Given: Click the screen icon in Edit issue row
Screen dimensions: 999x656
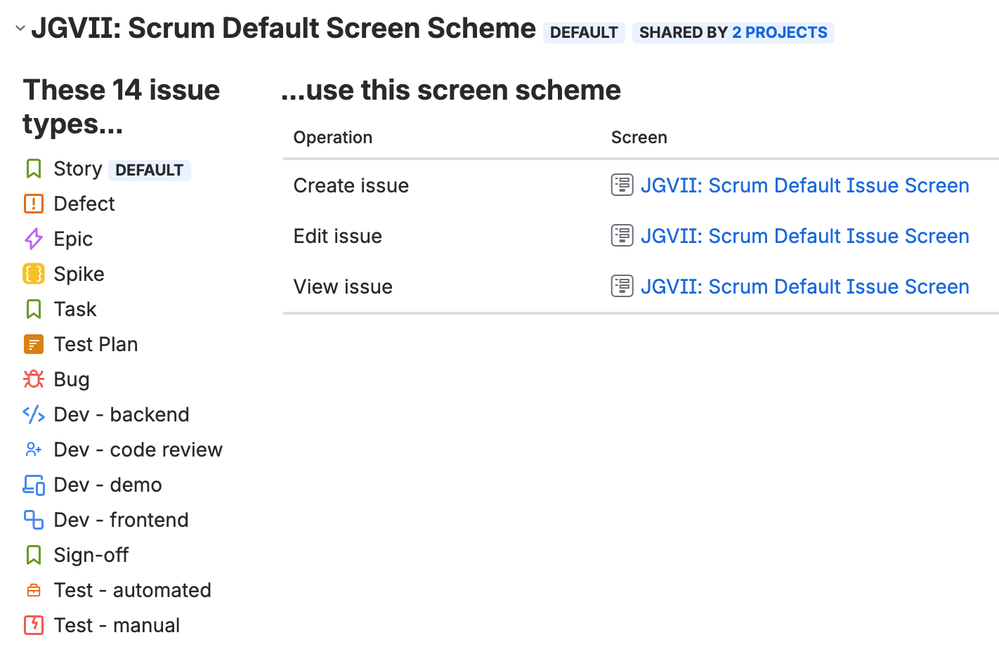Looking at the screenshot, I should tap(622, 236).
